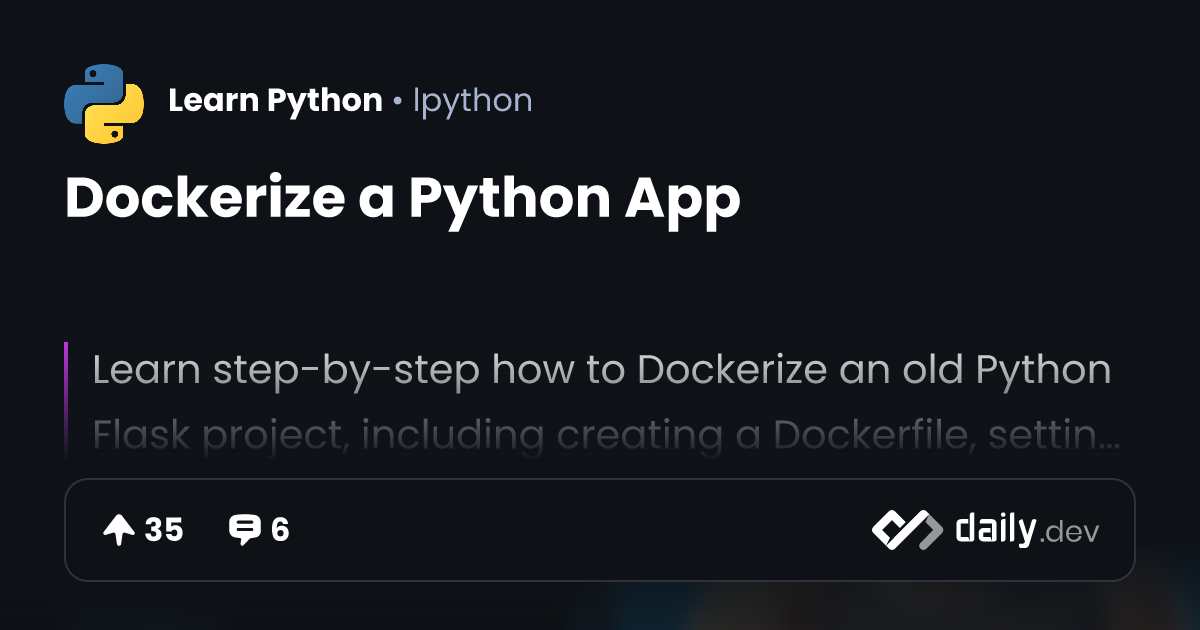This screenshot has width=1200, height=630.
Task: Click the upvote count 35
Action: click(x=164, y=530)
